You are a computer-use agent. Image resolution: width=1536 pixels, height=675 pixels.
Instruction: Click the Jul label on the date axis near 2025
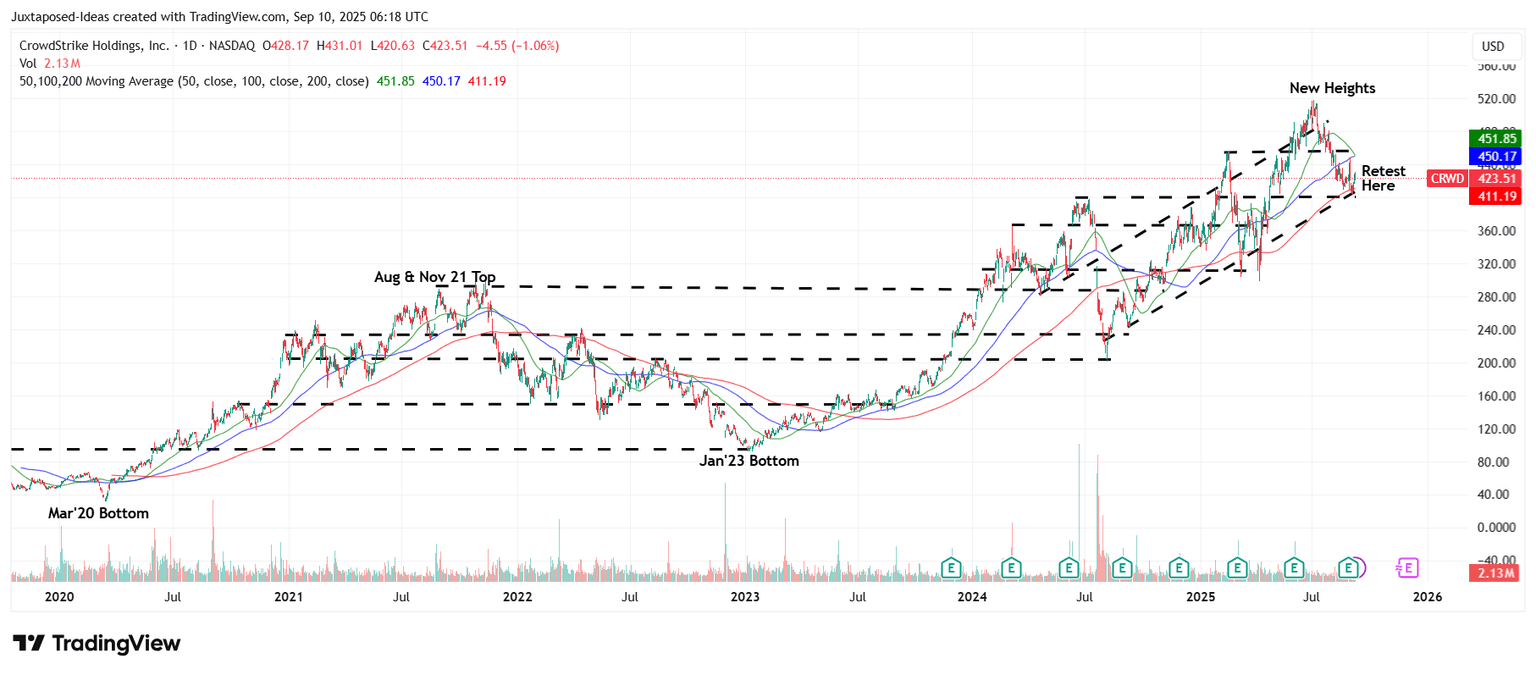[1311, 597]
